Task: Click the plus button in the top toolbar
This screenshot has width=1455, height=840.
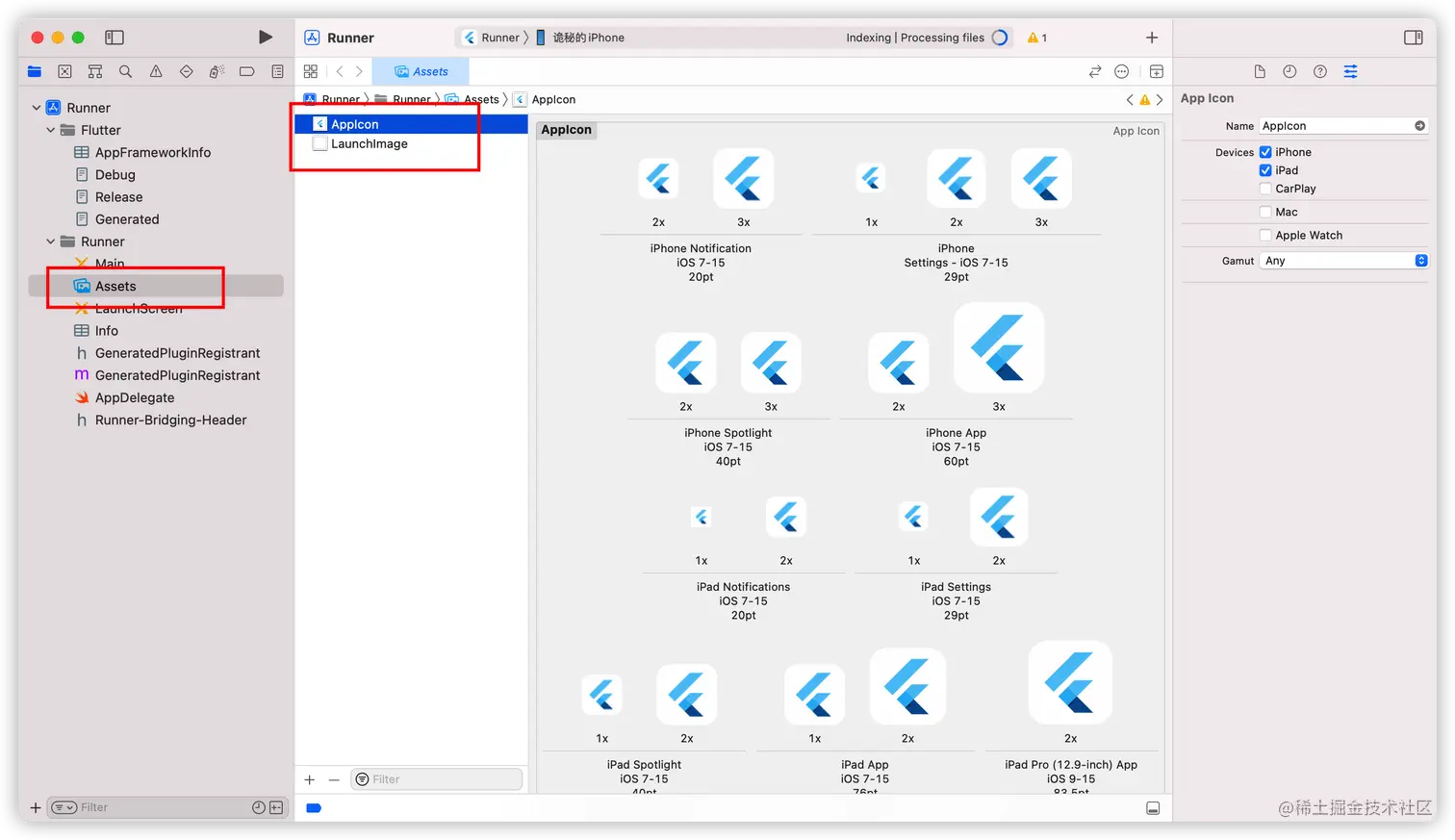Action: 1152,38
